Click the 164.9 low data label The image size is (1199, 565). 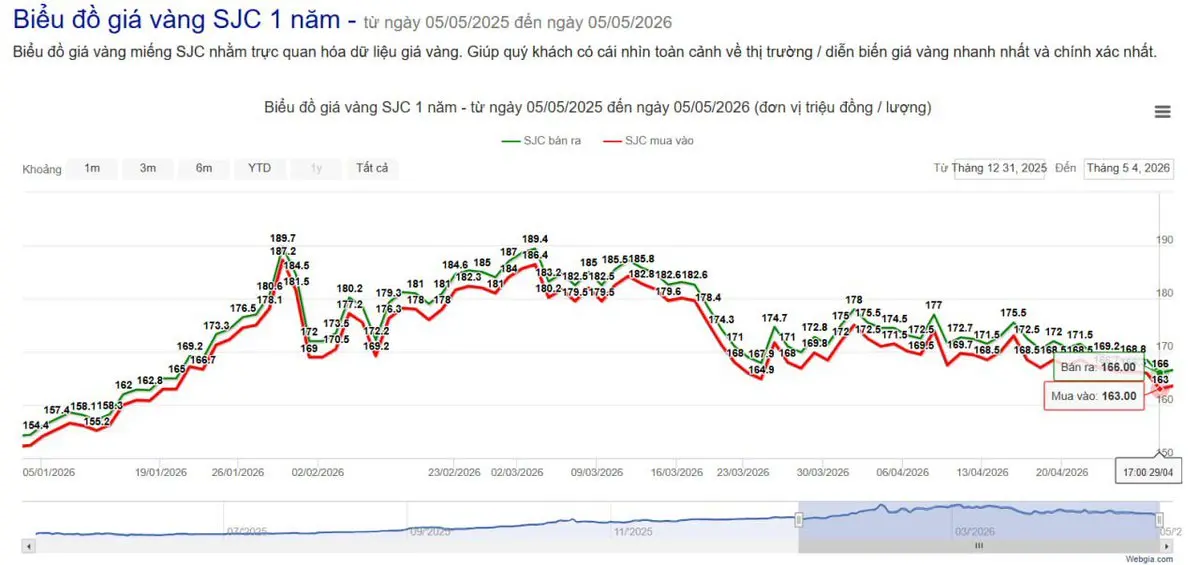coord(761,370)
